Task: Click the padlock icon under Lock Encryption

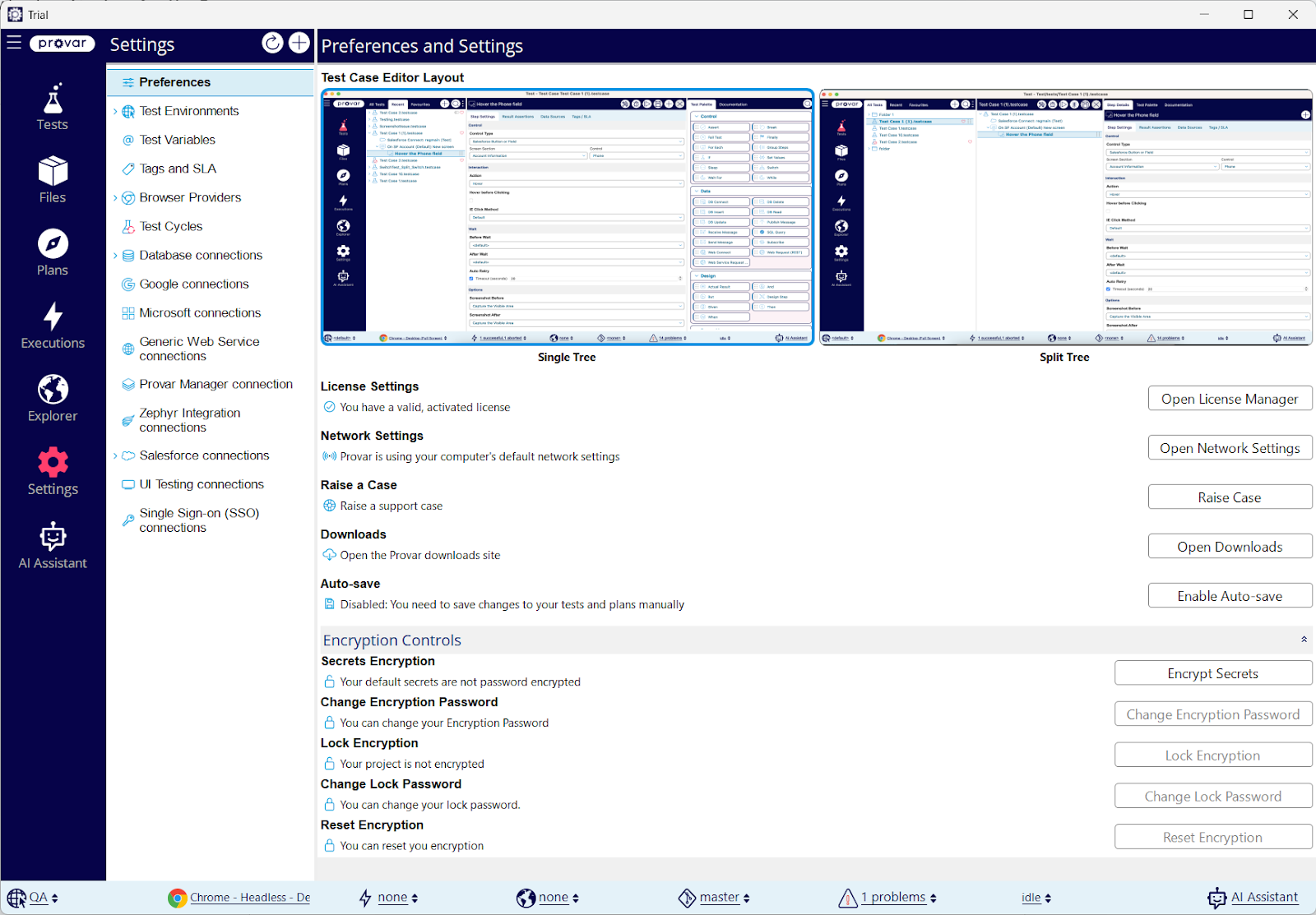Action: click(329, 764)
